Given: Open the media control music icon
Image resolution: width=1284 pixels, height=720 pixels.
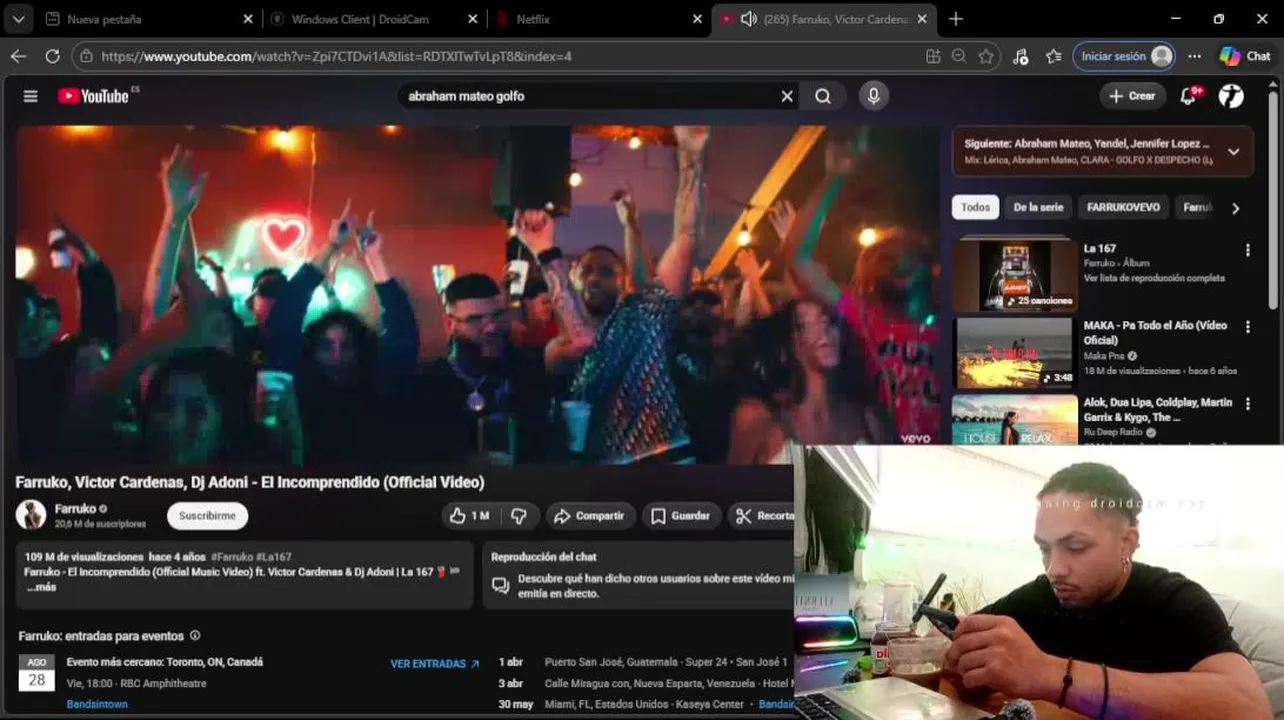Looking at the screenshot, I should 1020,57.
